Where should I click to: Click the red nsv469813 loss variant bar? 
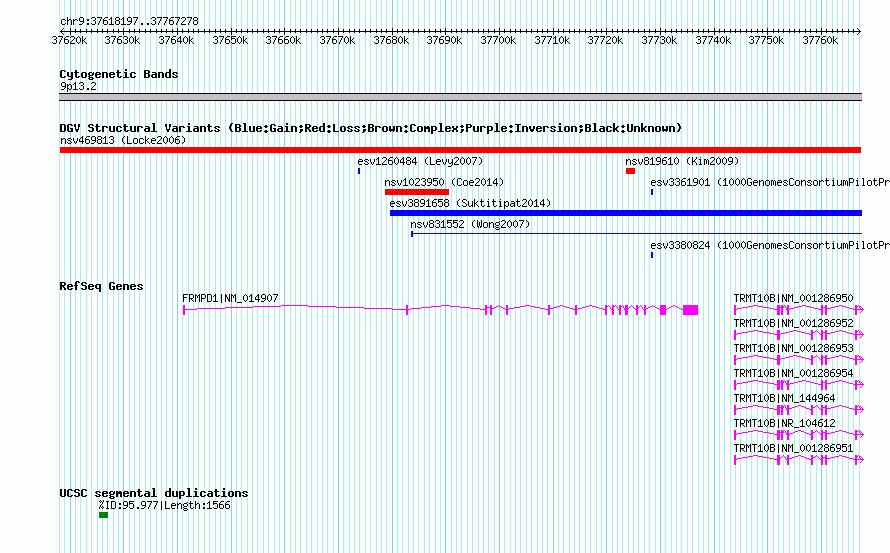(460, 150)
